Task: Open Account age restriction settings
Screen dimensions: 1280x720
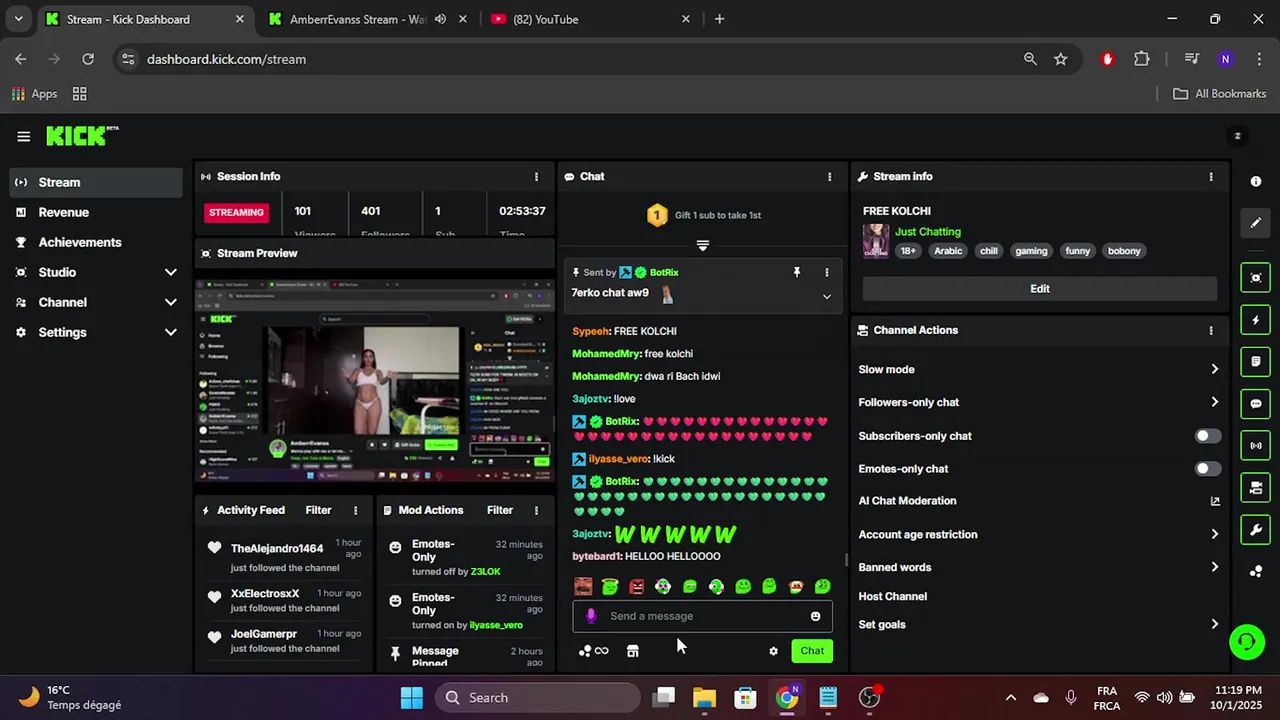Action: [x=1040, y=534]
